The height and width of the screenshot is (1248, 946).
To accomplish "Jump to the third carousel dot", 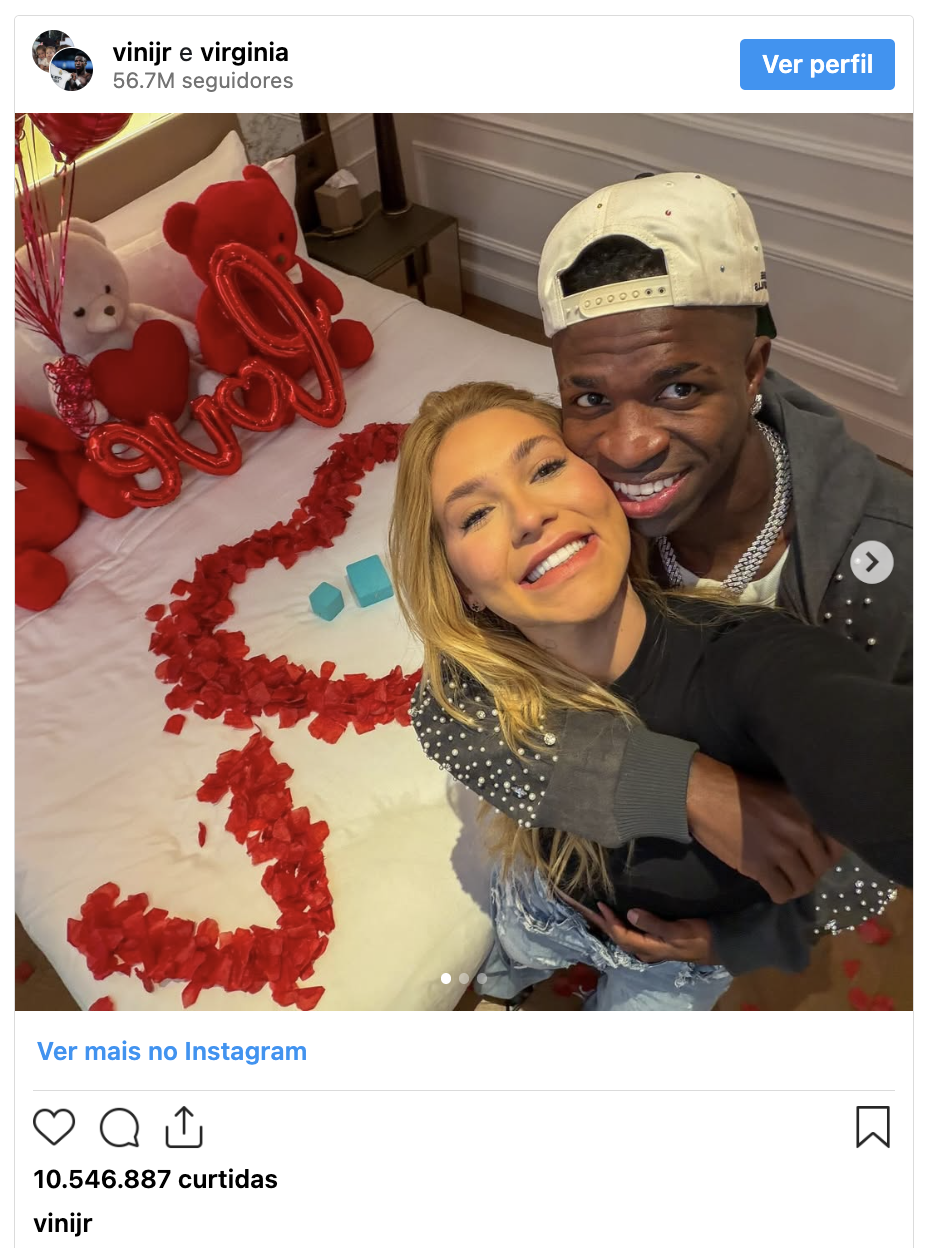I will 482,978.
